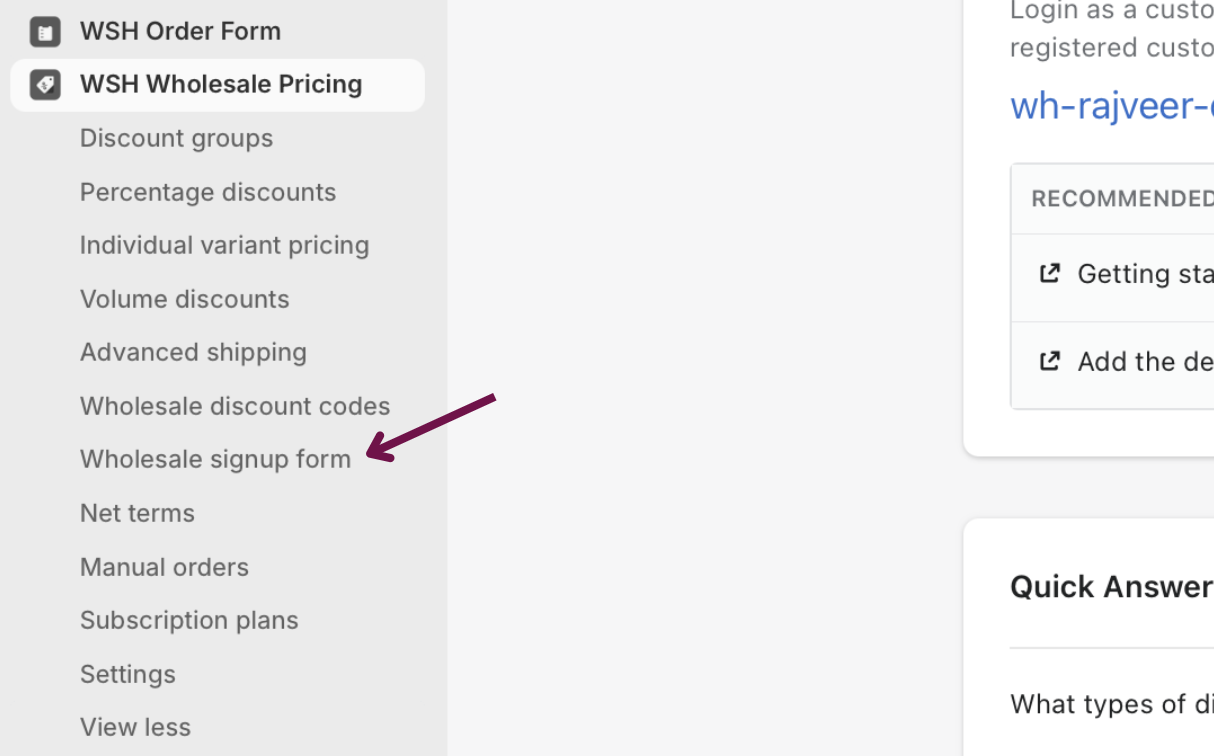
Task: Click the WSH Wholesale Pricing tag icon
Action: [x=45, y=84]
